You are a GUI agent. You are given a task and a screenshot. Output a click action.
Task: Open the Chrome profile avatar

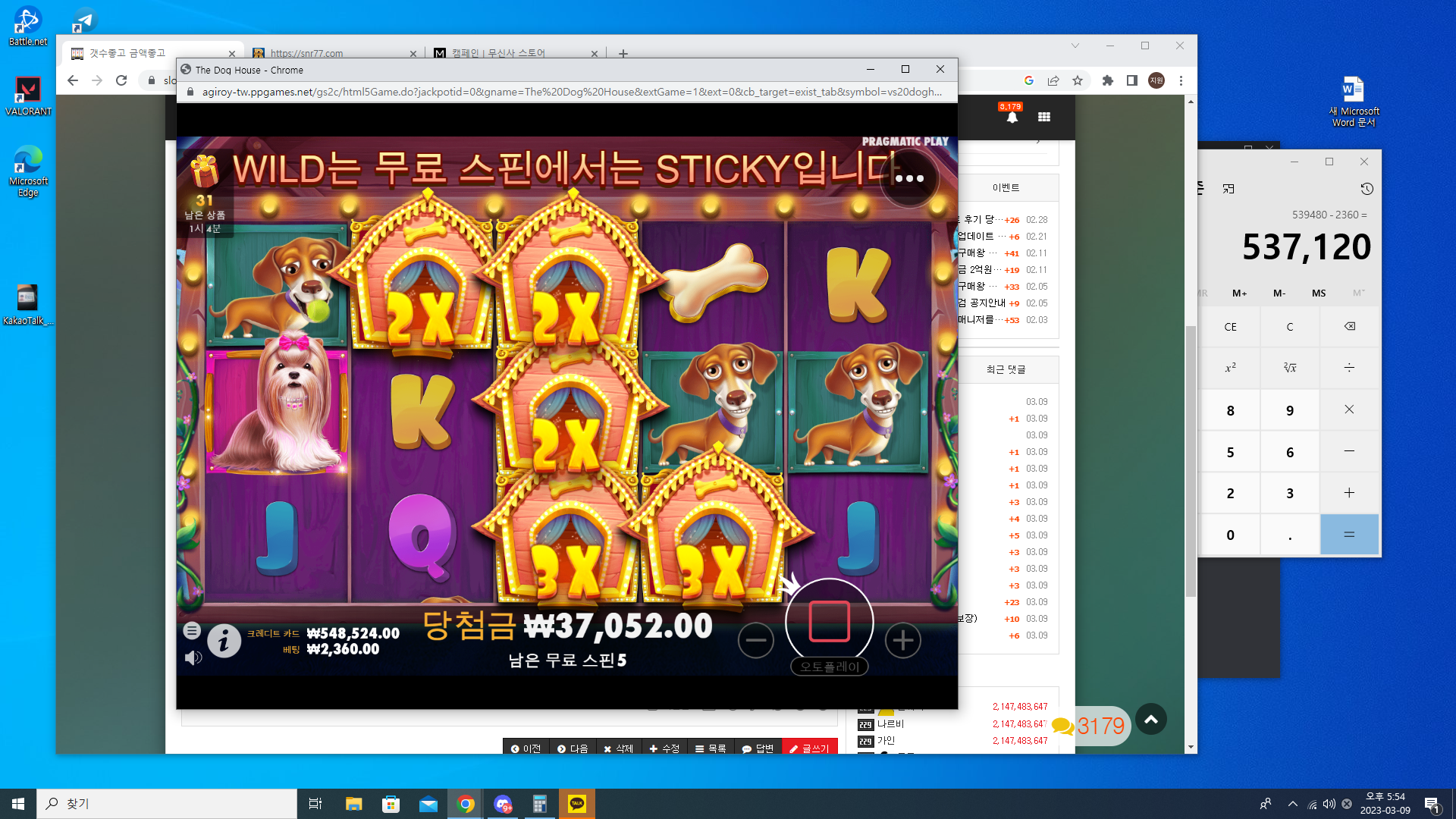(x=1156, y=80)
